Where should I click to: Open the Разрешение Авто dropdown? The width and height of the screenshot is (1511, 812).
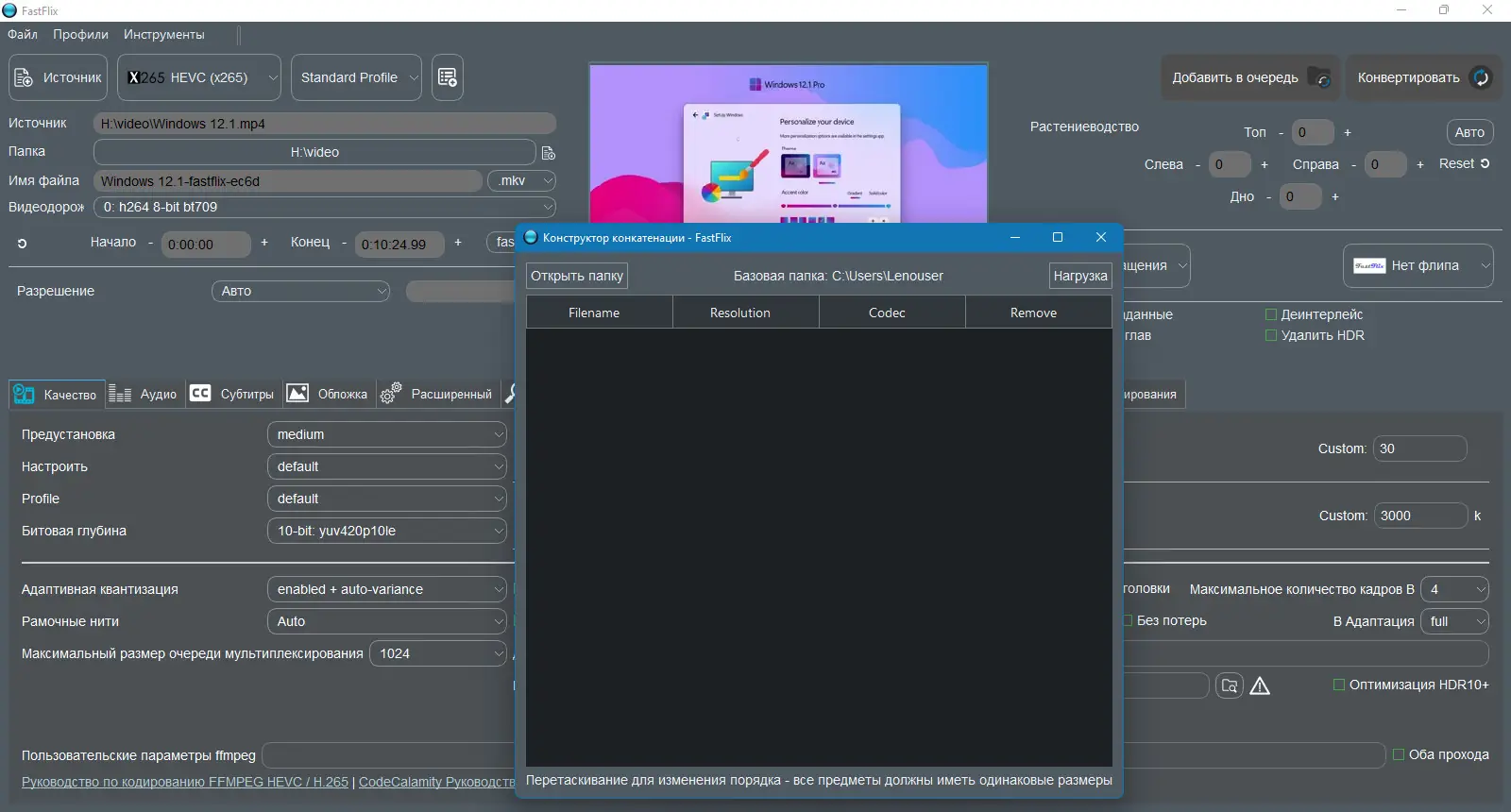[301, 291]
